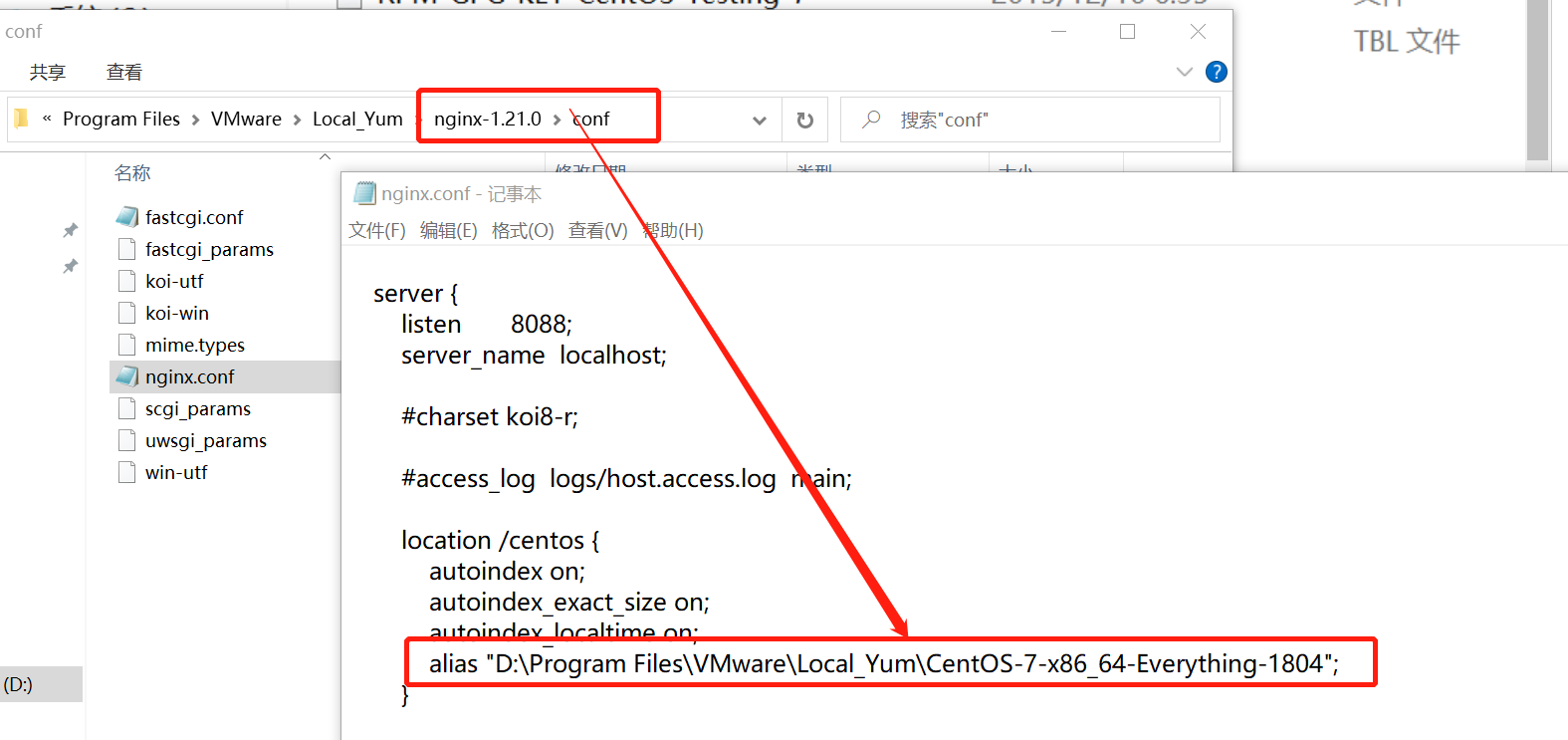The height and width of the screenshot is (740, 1568).
Task: Navigate to Local_Yum breadcrumb
Action: tap(357, 119)
